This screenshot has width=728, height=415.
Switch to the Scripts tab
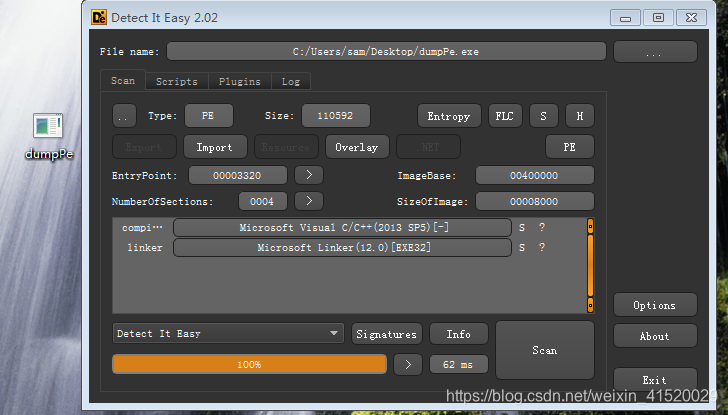coord(177,82)
